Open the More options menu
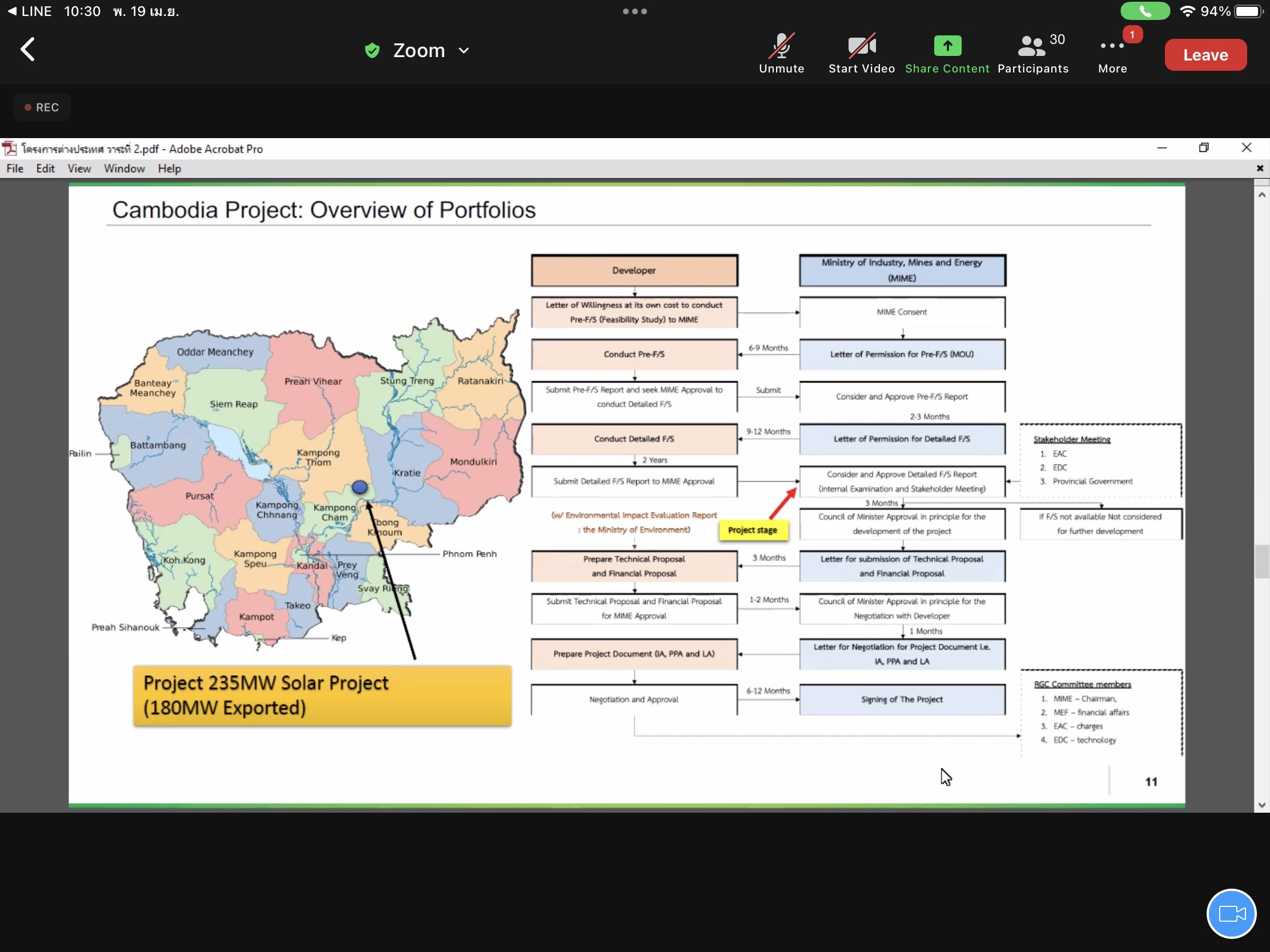 (1112, 54)
